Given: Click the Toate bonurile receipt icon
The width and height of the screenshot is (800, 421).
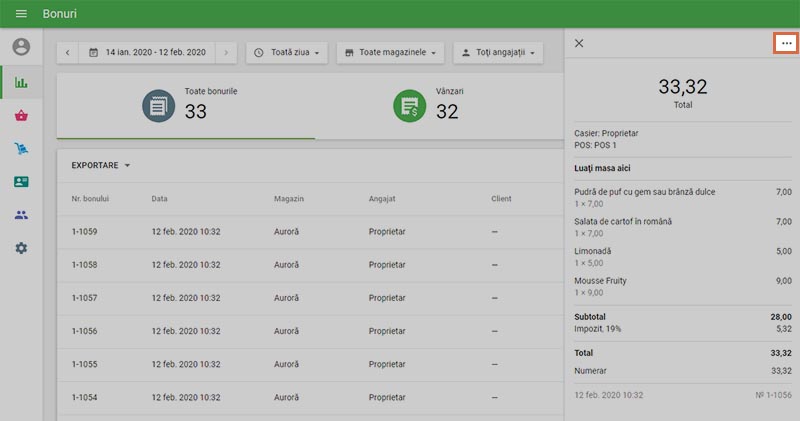Looking at the screenshot, I should [158, 106].
